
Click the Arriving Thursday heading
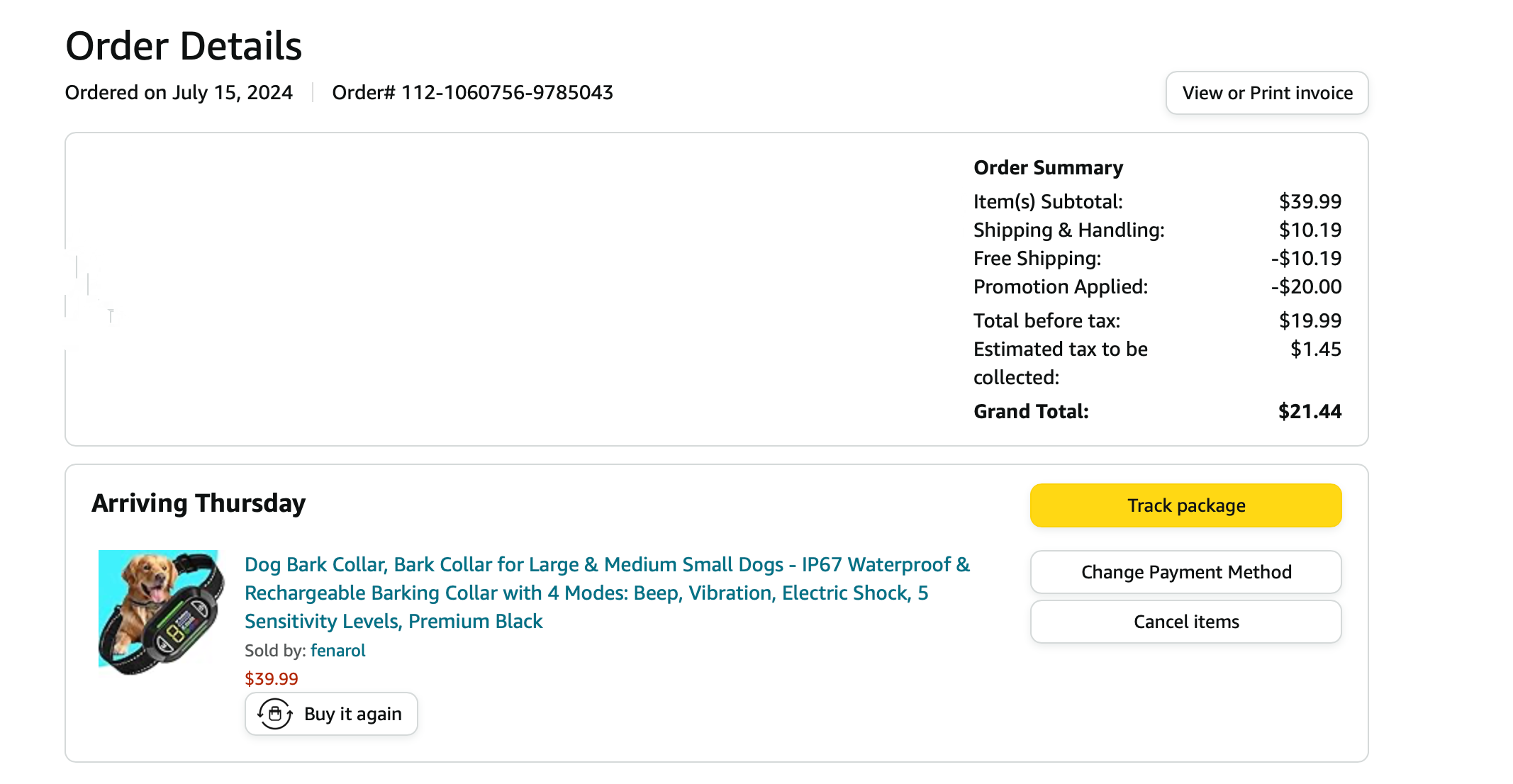(199, 503)
